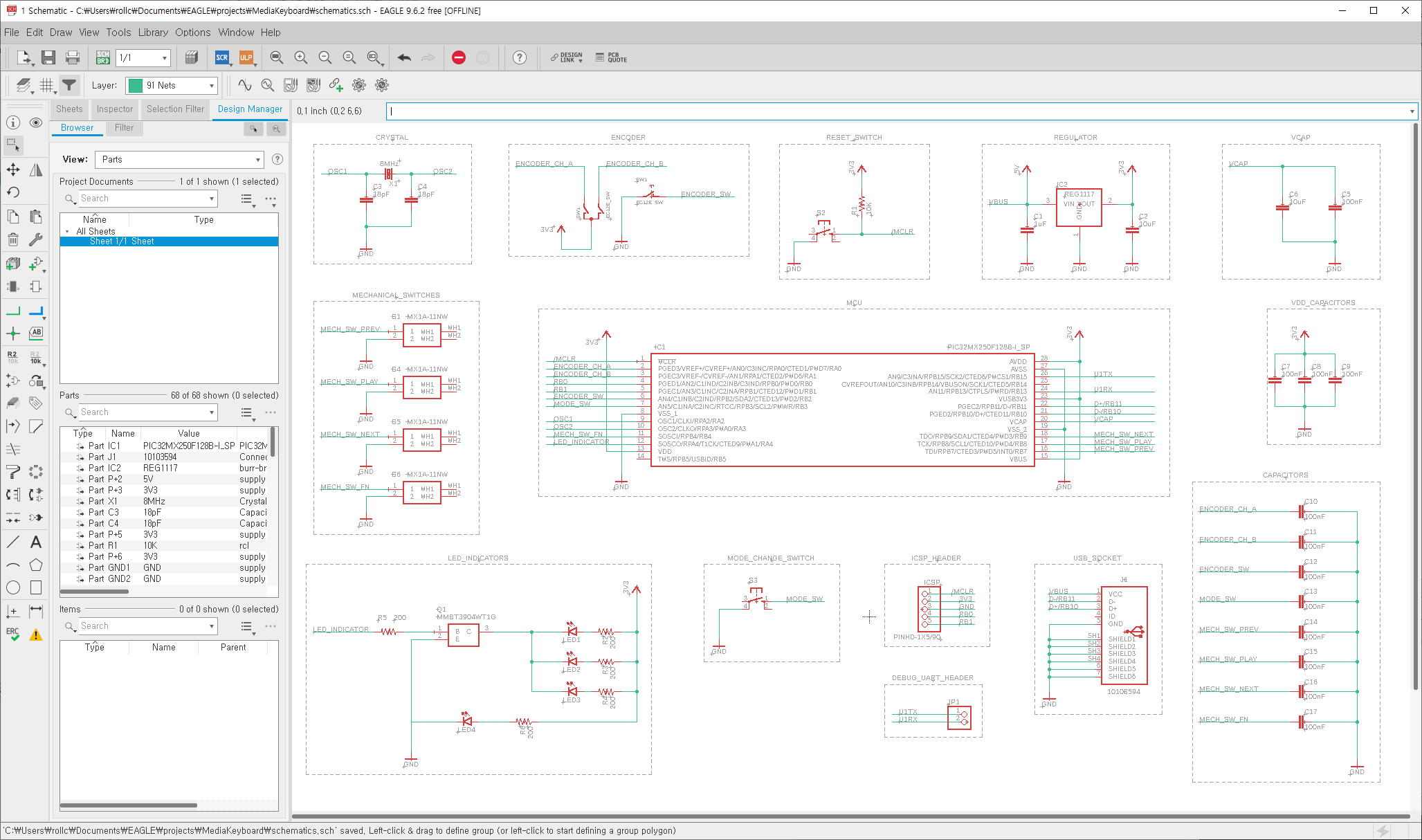Toggle the selection filter funnel button

tap(69, 85)
